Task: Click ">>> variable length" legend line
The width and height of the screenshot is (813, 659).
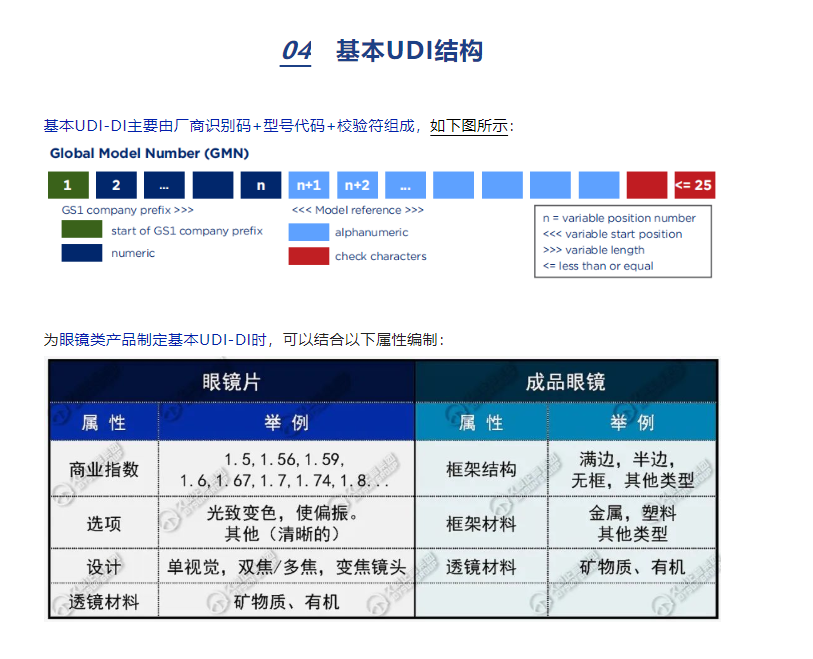Action: (x=594, y=250)
